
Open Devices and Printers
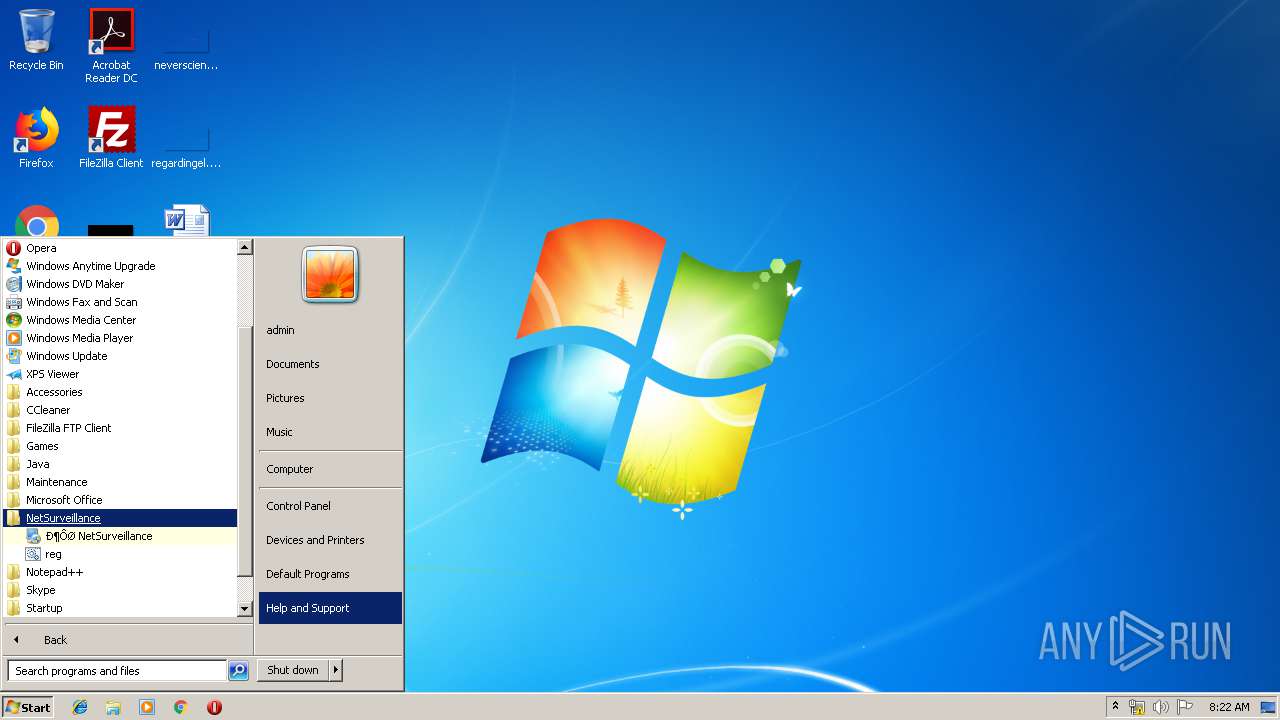[330, 540]
